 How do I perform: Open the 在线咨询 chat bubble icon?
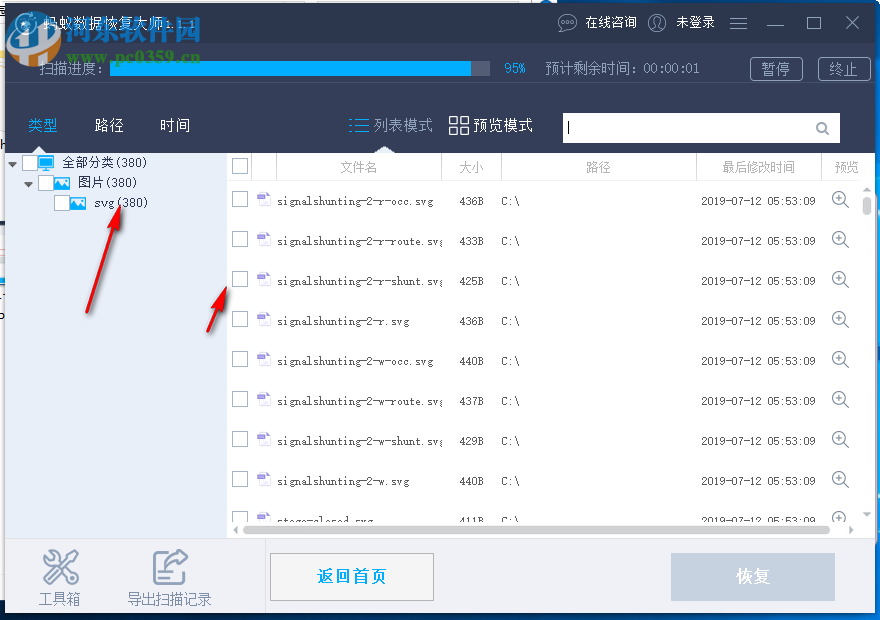pos(567,22)
